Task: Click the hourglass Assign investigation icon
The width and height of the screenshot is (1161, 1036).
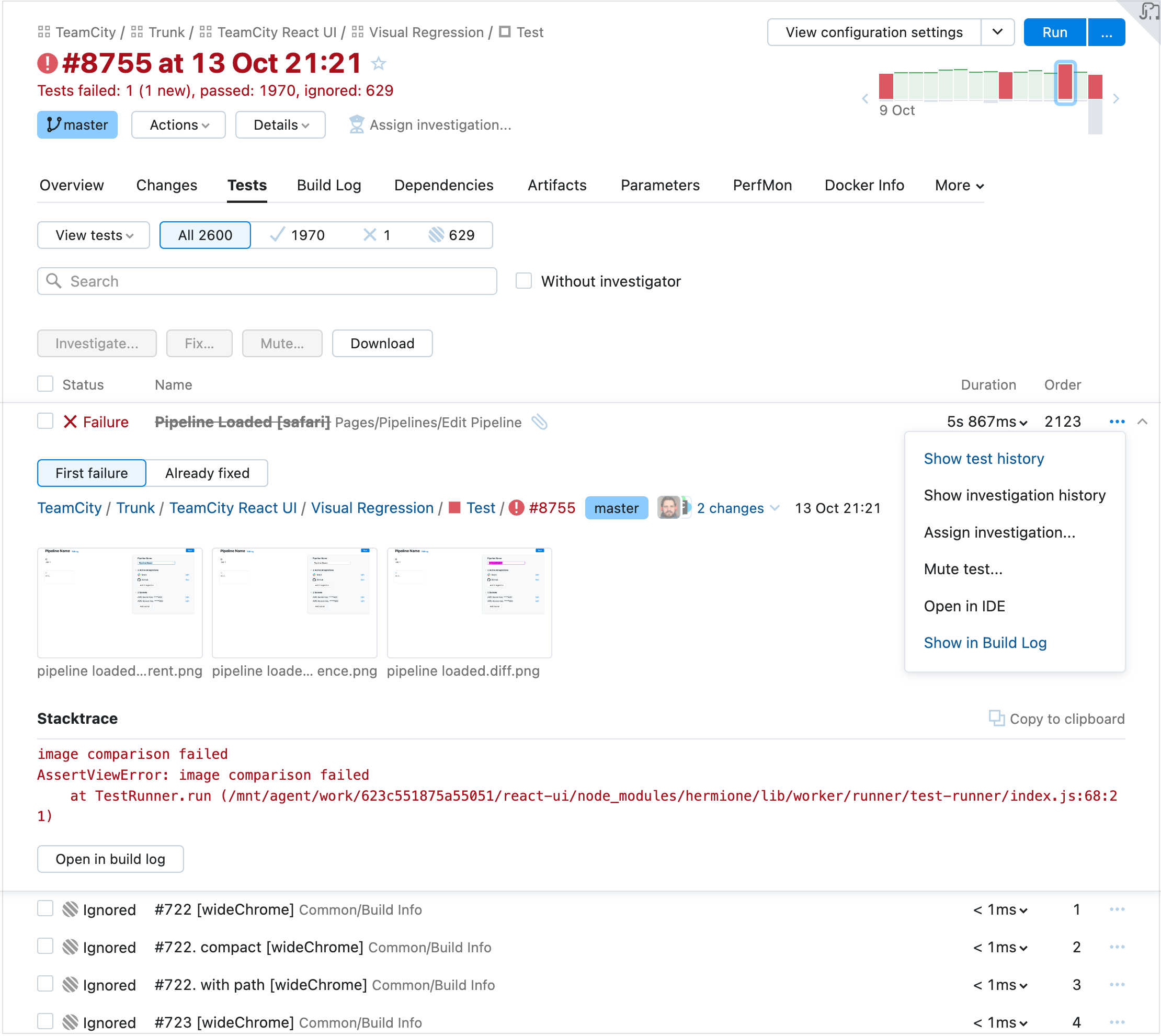Action: point(356,124)
